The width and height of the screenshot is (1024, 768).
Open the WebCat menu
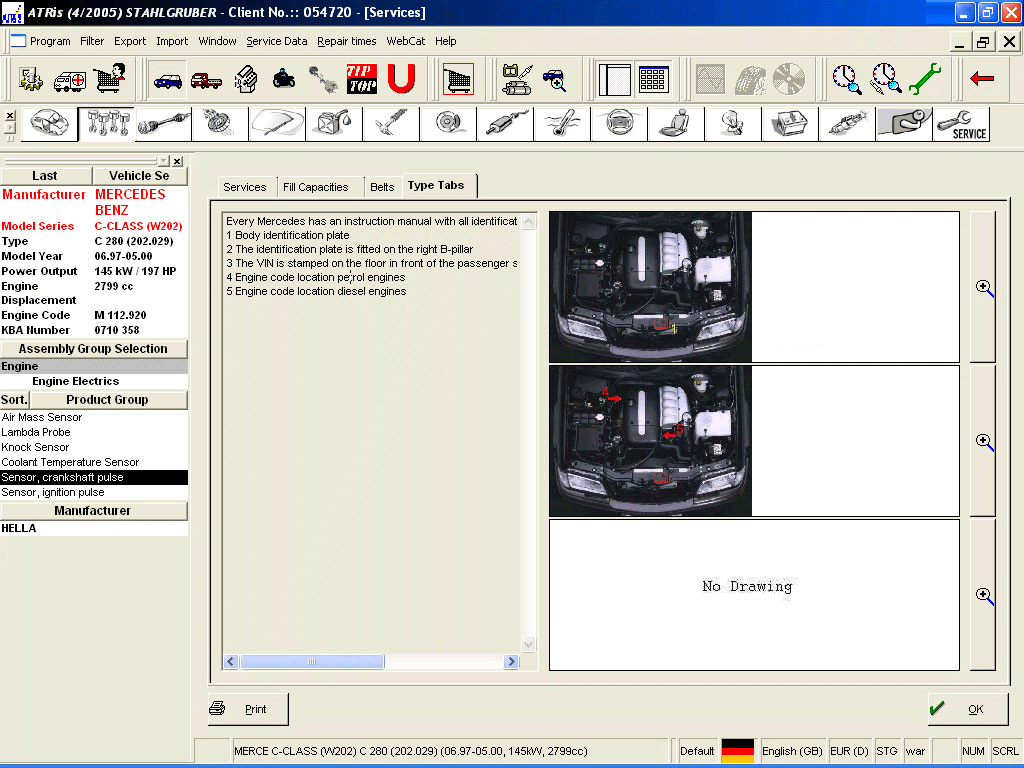(x=406, y=41)
